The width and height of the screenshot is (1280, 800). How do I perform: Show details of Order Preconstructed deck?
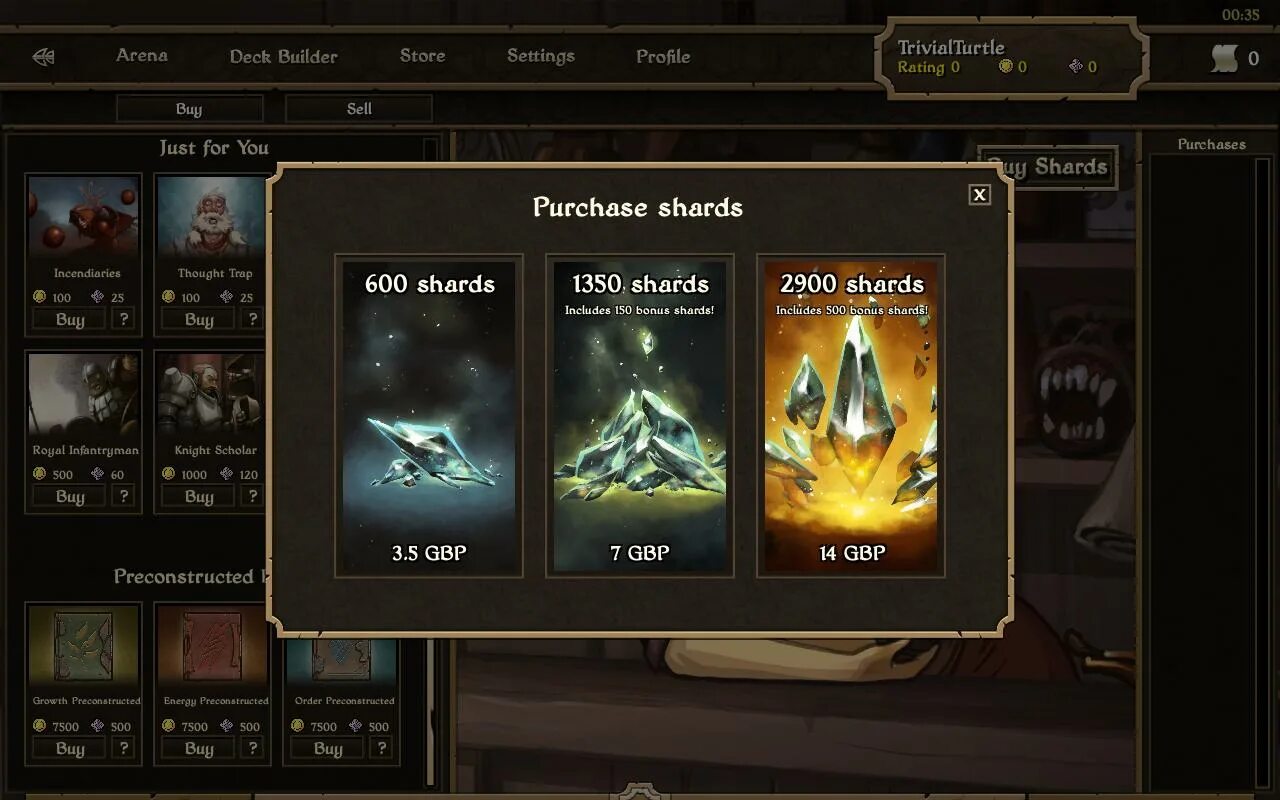pos(381,748)
